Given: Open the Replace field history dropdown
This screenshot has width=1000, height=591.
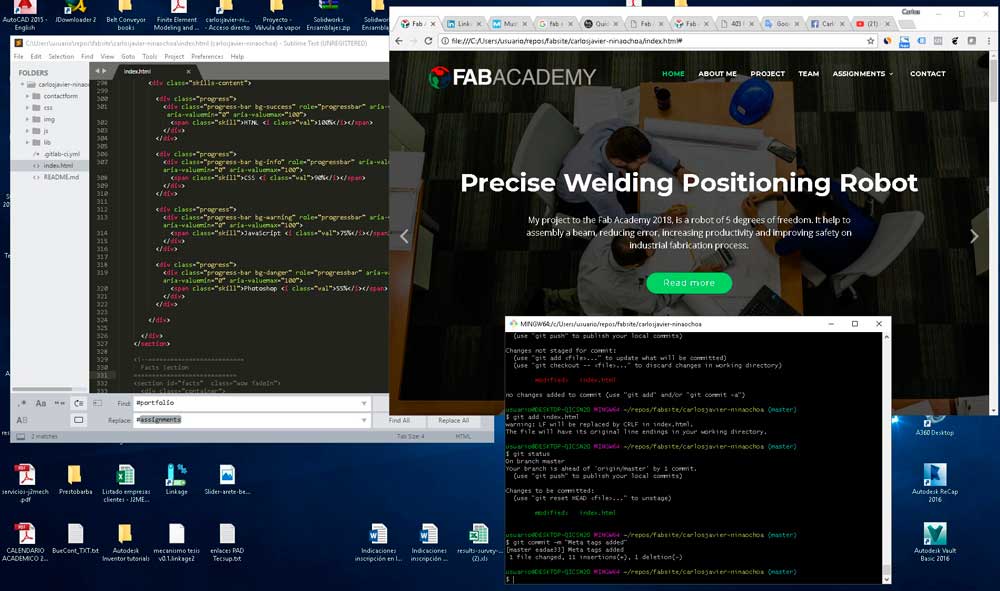Looking at the screenshot, I should 364,420.
